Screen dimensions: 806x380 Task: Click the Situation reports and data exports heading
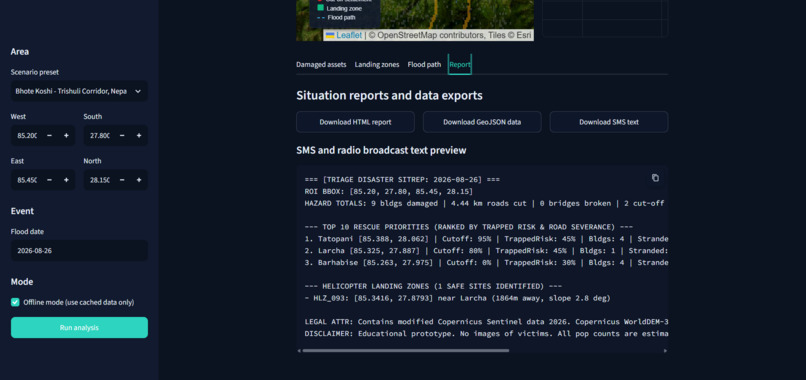coord(389,96)
